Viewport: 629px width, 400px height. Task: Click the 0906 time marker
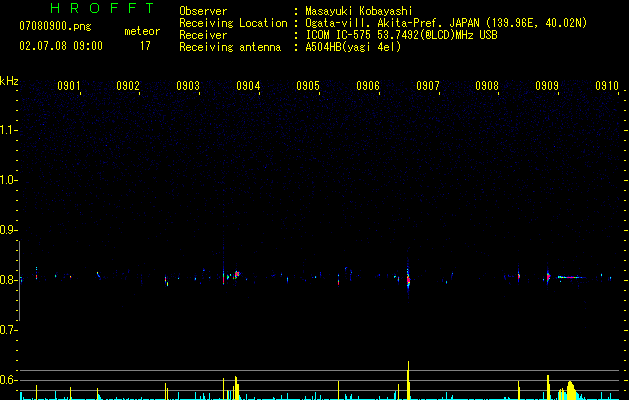tap(368, 86)
